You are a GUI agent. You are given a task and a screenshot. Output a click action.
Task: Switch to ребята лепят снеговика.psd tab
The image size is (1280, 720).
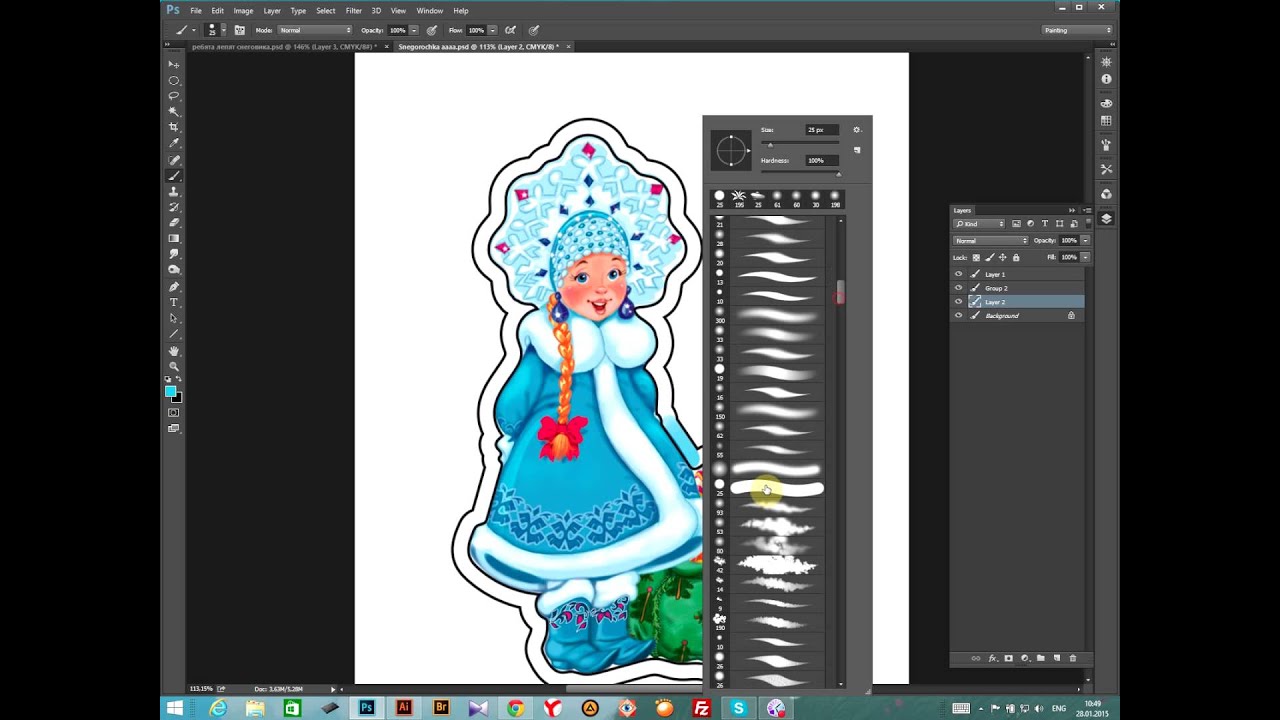283,46
